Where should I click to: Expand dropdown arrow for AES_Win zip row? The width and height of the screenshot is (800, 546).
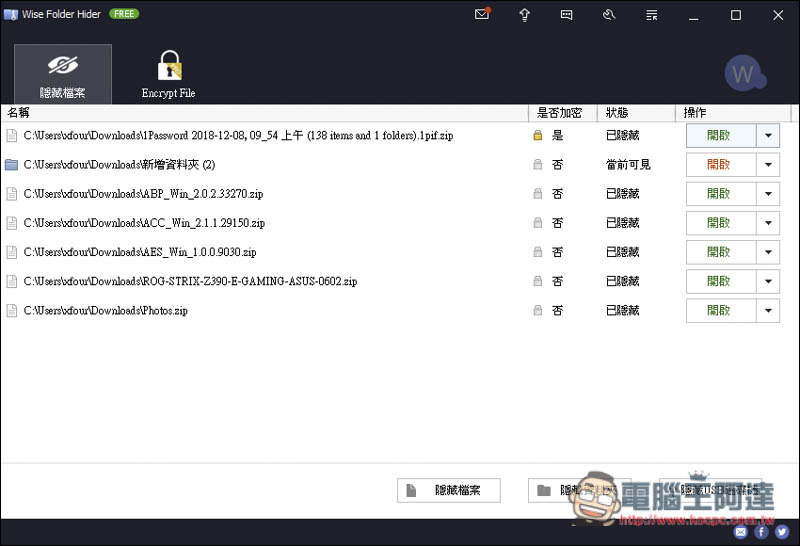[x=768, y=252]
